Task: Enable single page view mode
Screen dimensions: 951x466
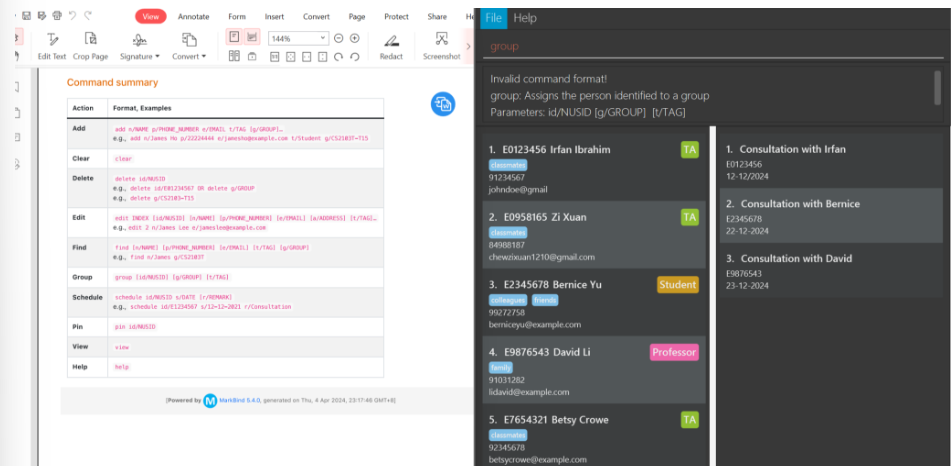Action: pyautogui.click(x=234, y=37)
